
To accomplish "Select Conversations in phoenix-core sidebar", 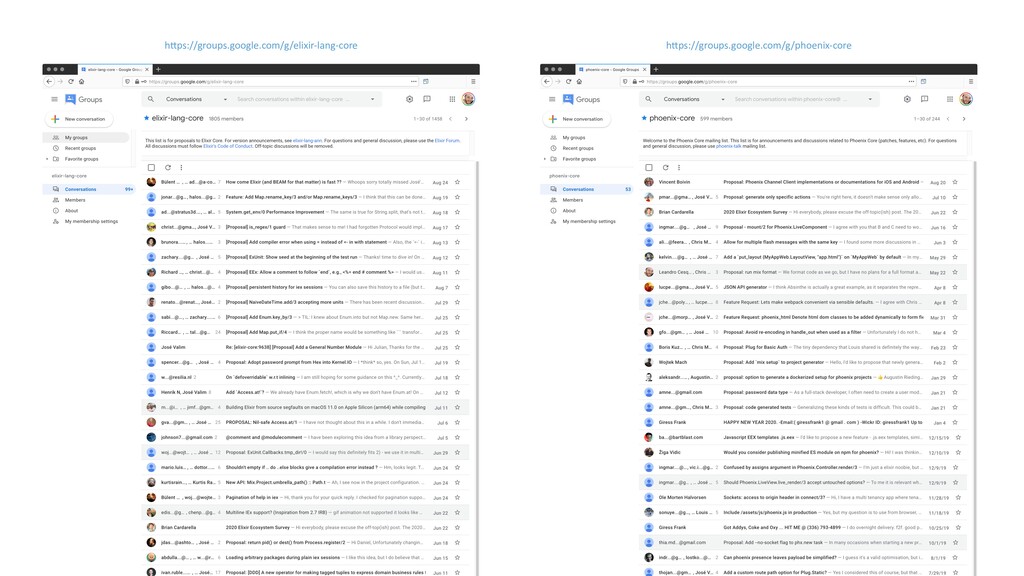I will [x=587, y=189].
